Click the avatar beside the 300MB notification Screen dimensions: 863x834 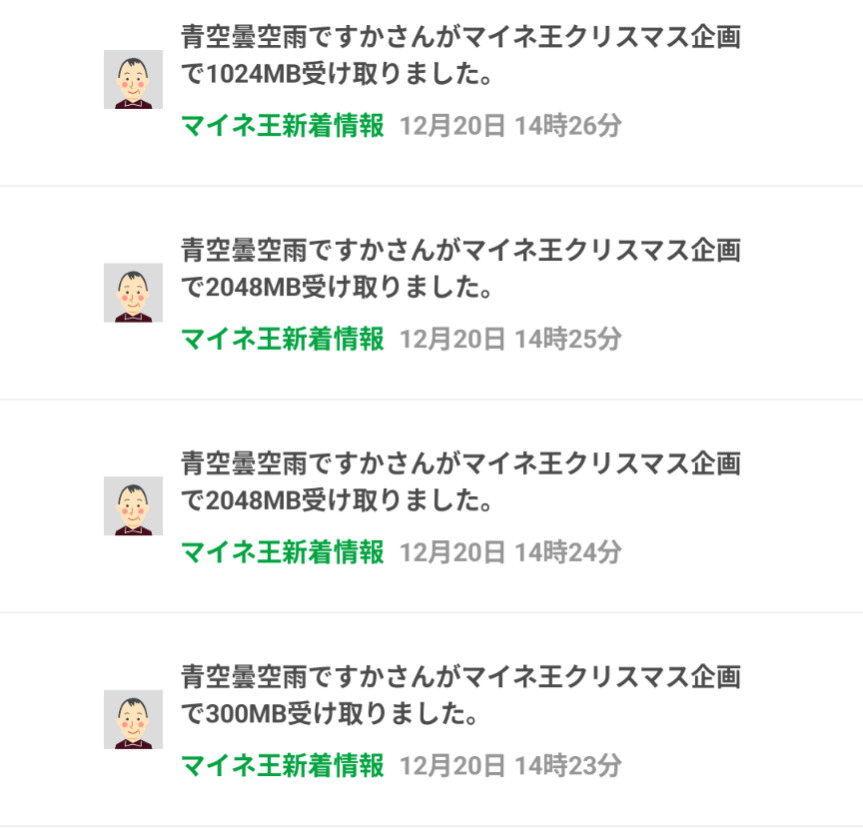(x=133, y=719)
